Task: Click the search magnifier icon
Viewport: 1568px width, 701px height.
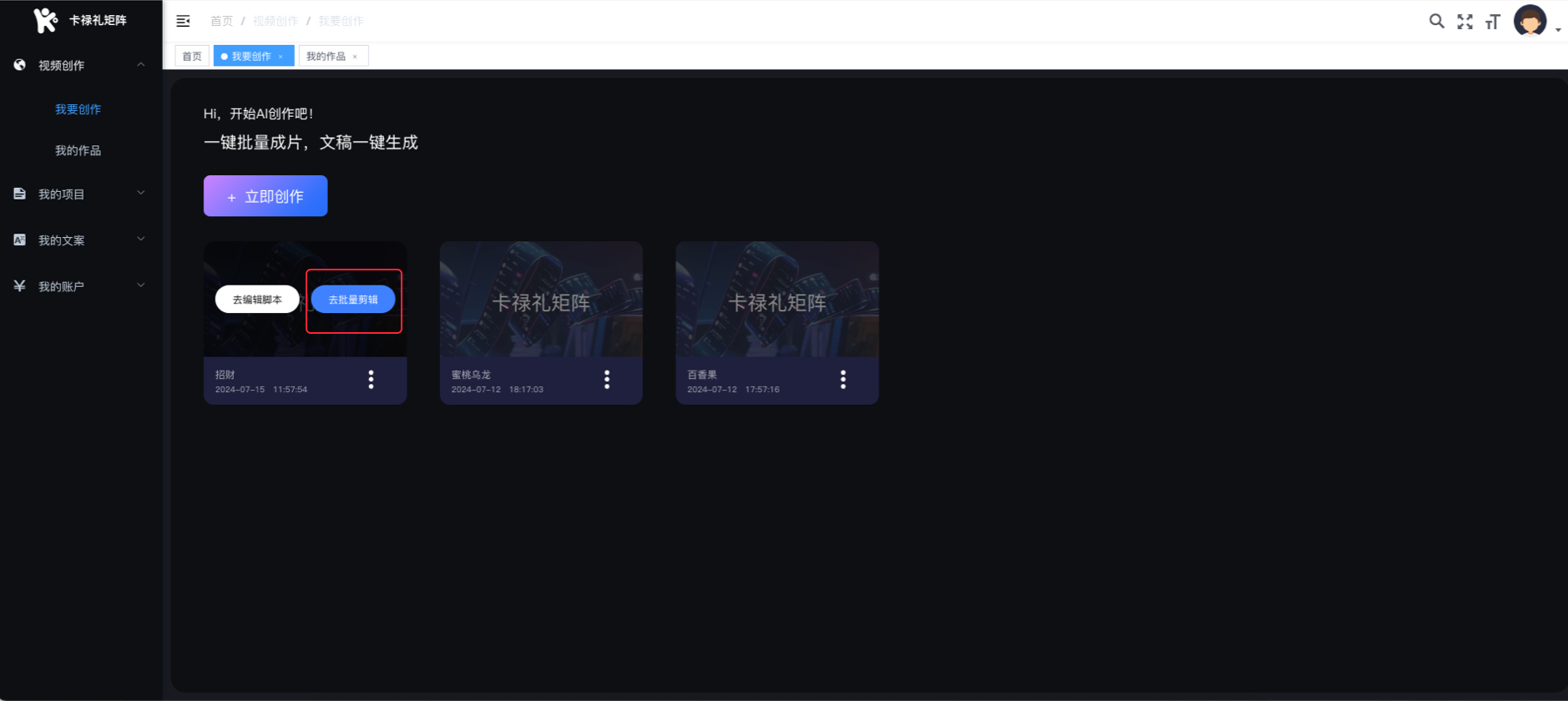Action: point(1436,21)
